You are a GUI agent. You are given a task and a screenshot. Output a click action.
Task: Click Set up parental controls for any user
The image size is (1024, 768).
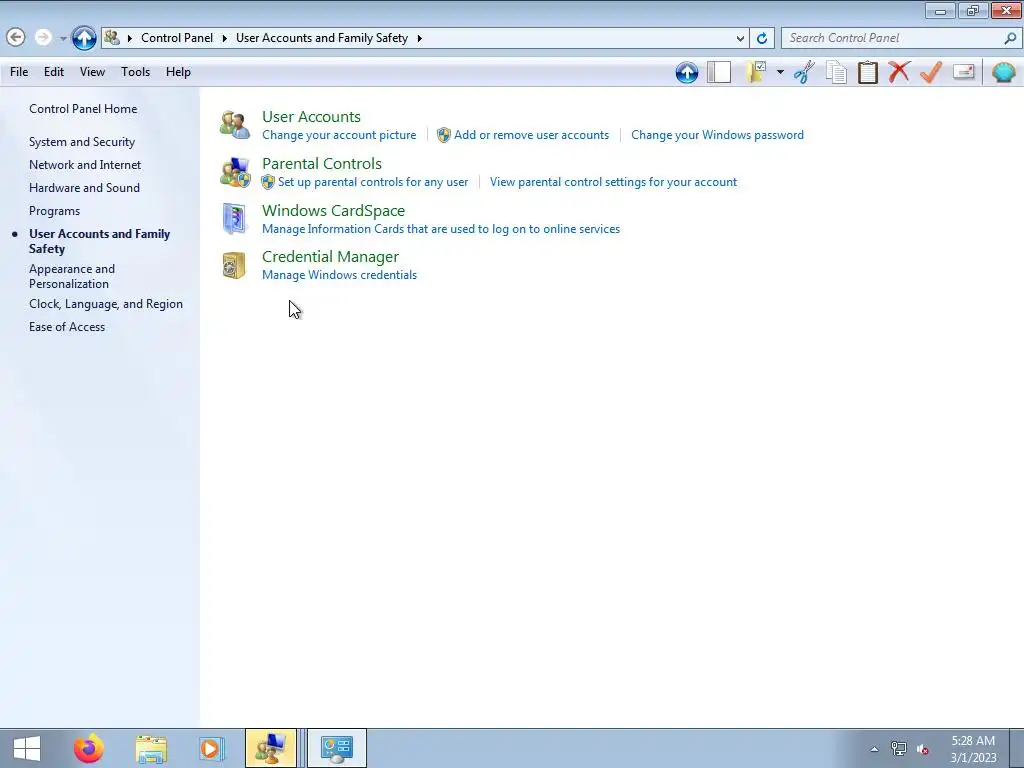[373, 182]
